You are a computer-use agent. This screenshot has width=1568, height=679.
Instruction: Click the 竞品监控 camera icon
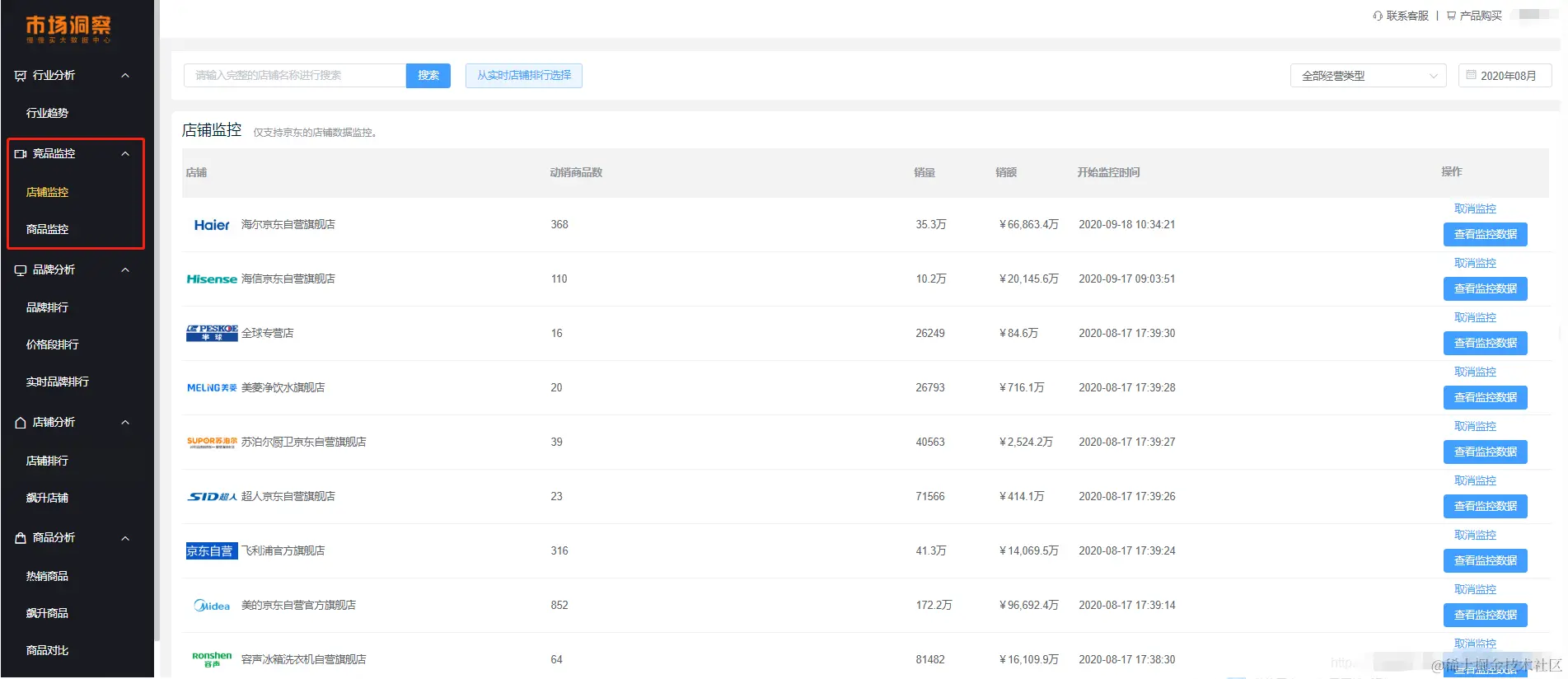click(21, 154)
